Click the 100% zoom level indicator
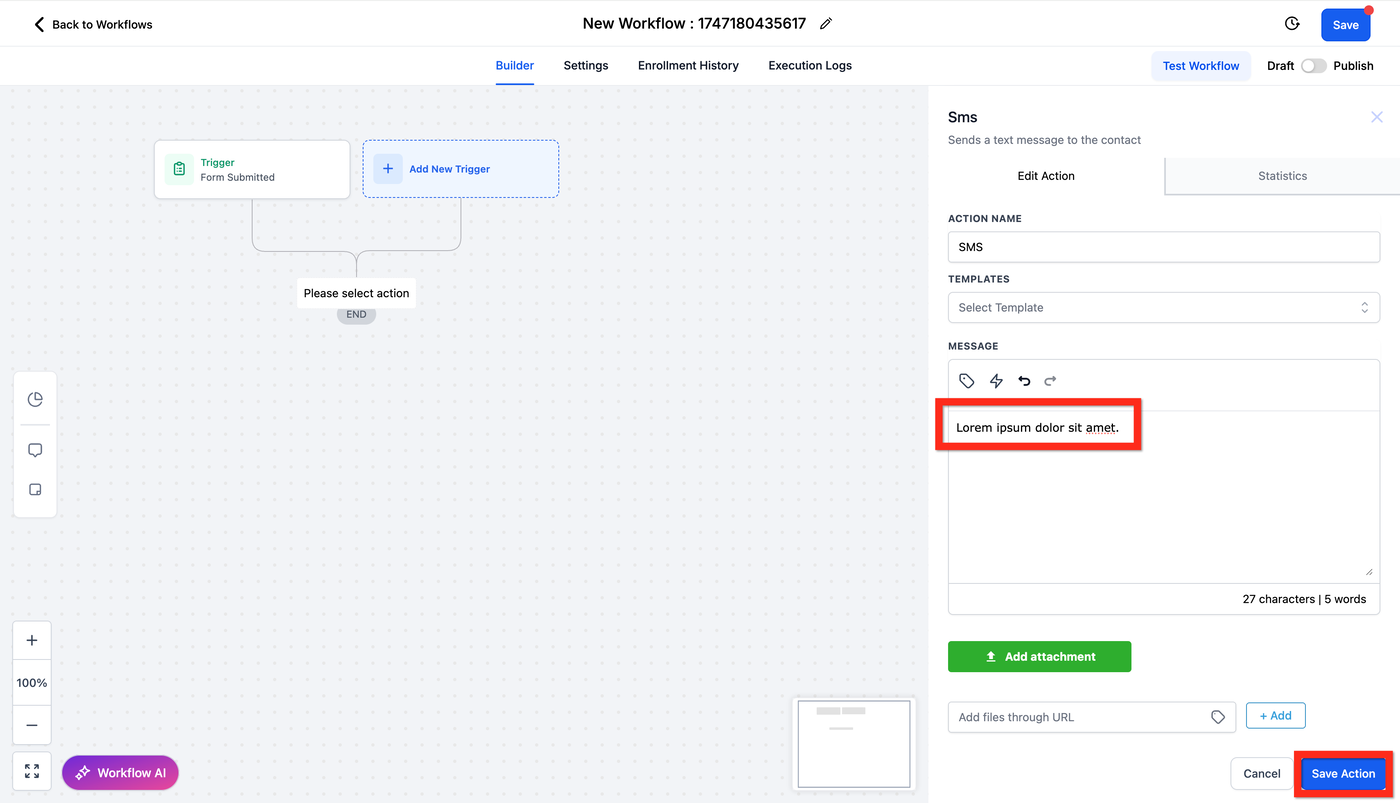The height and width of the screenshot is (803, 1400). click(32, 683)
